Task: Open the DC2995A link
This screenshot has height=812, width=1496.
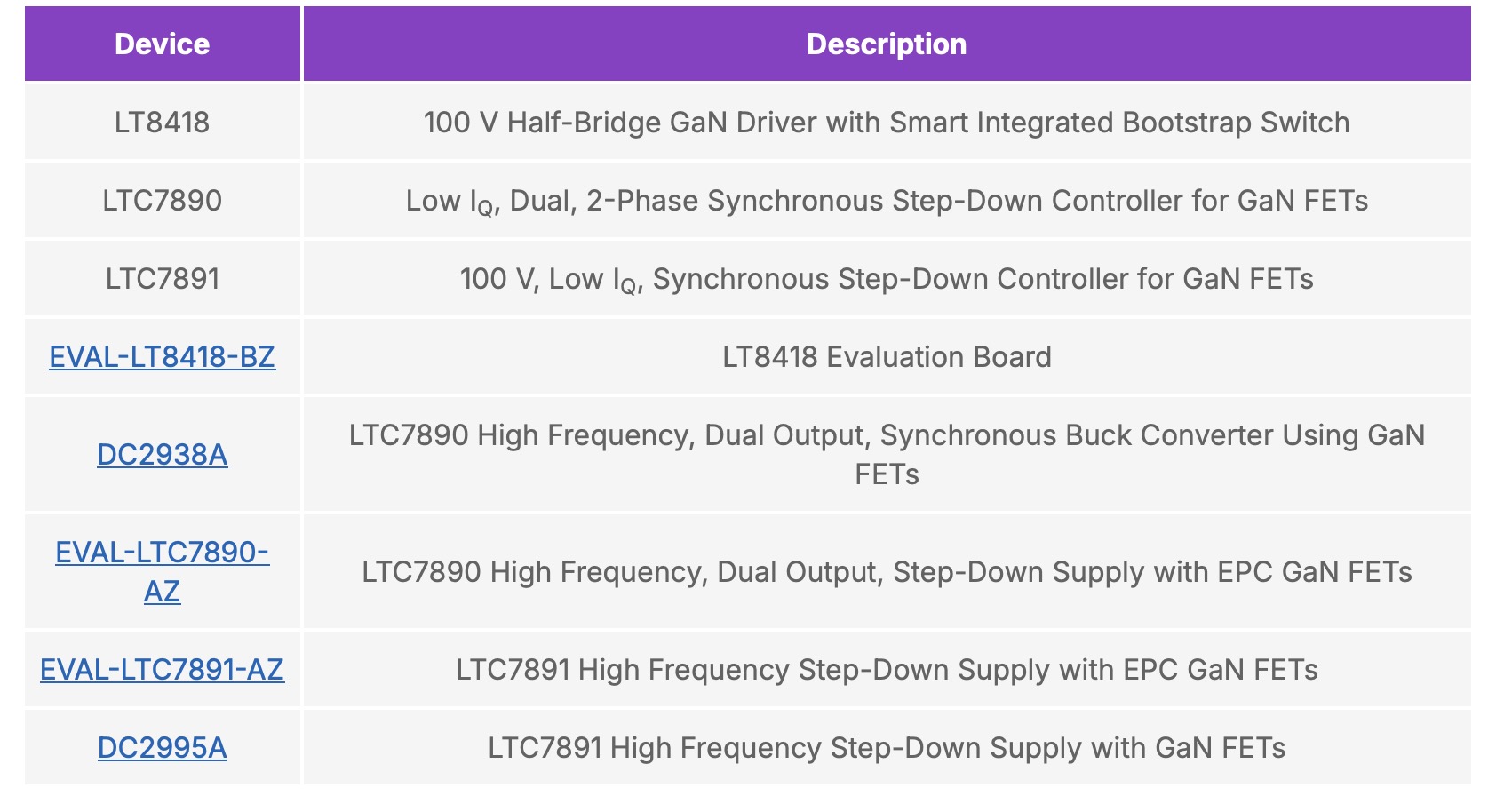Action: pyautogui.click(x=162, y=748)
